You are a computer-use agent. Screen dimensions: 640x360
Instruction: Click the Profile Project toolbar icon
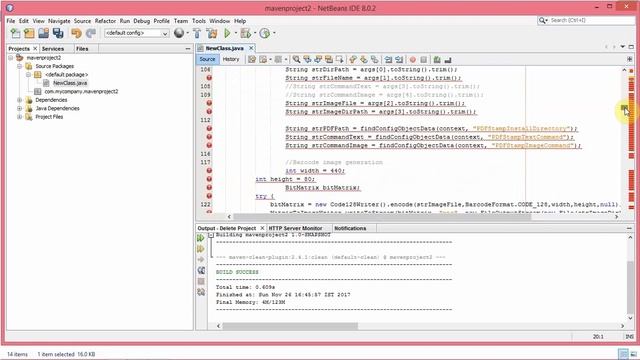click(x=264, y=33)
